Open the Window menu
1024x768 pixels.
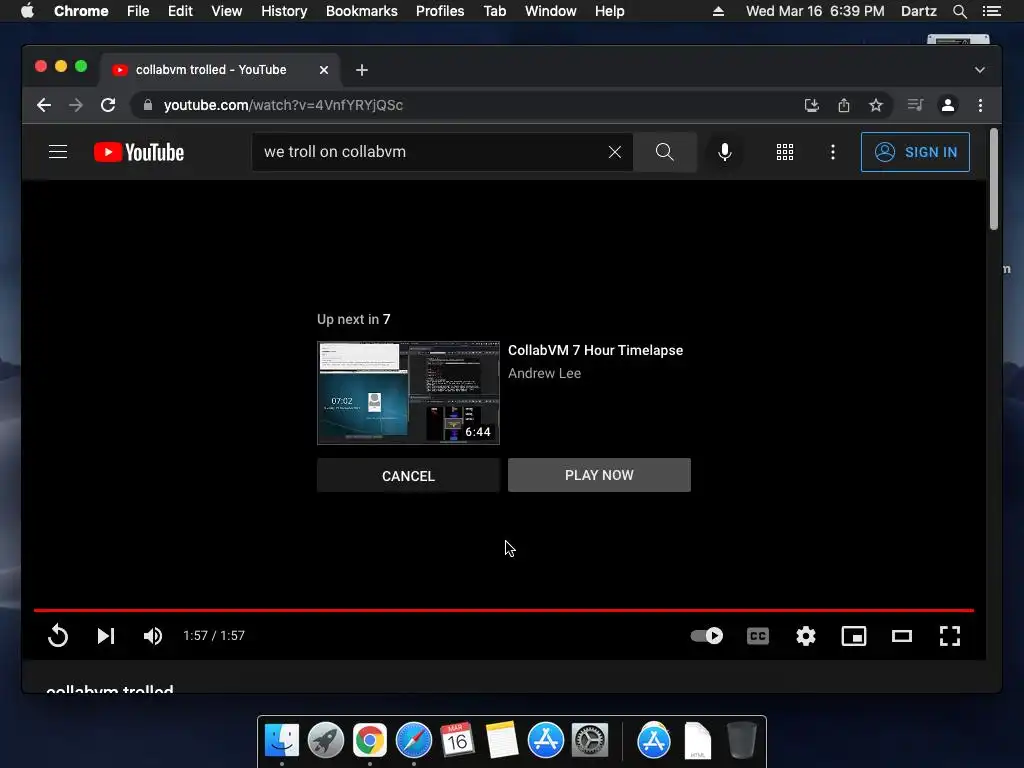[551, 11]
